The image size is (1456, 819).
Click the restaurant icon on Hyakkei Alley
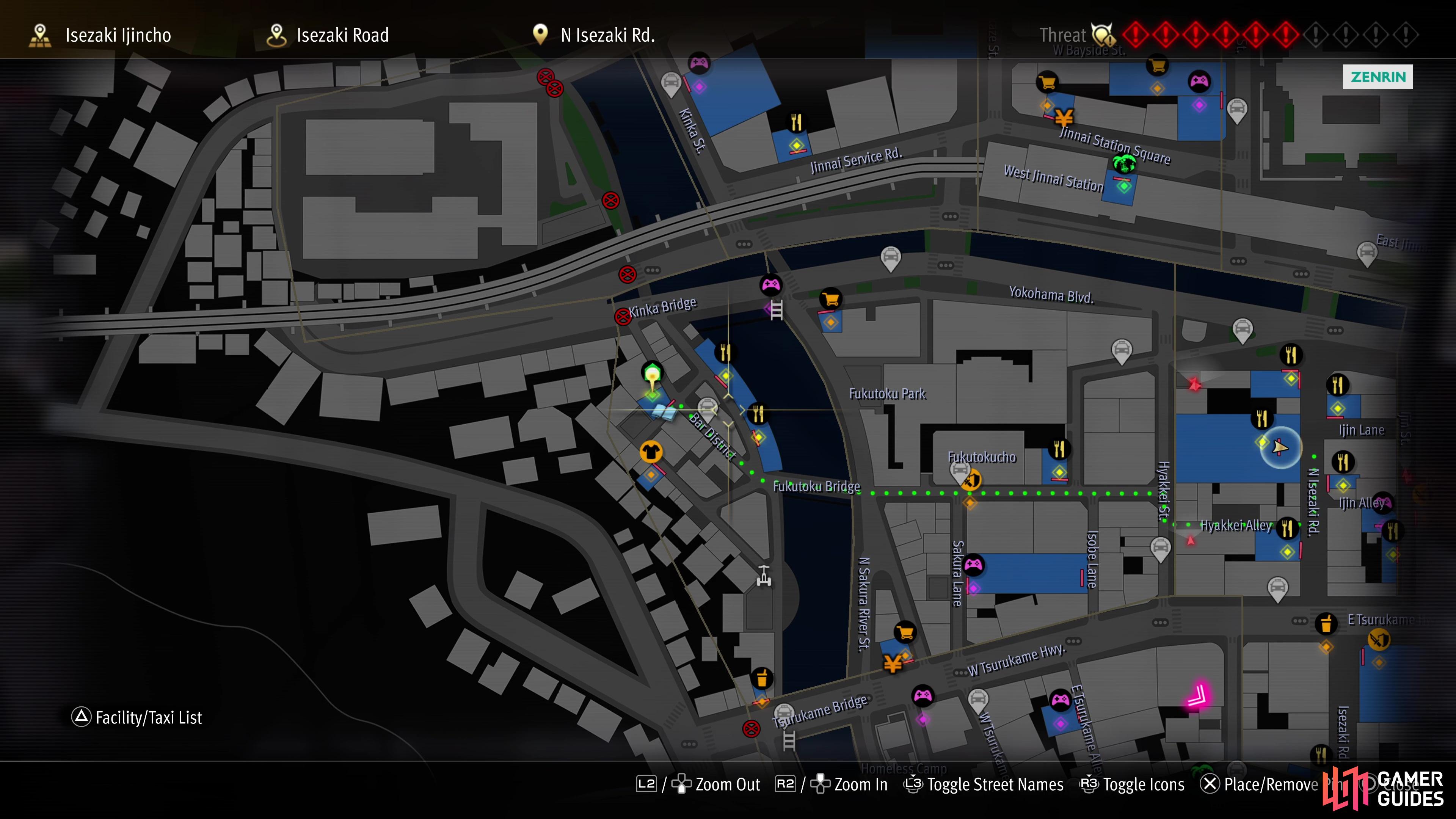(1287, 529)
